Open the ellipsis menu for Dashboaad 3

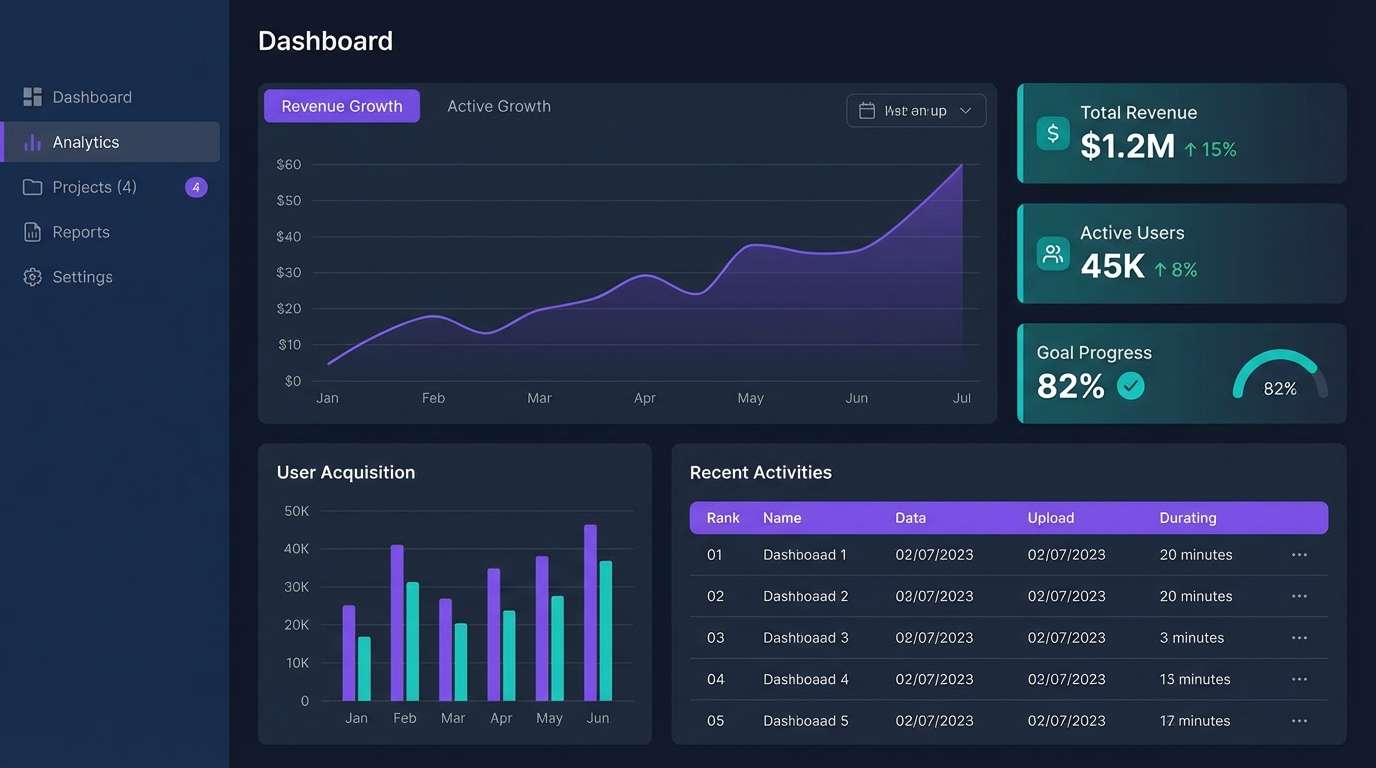[x=1299, y=637]
